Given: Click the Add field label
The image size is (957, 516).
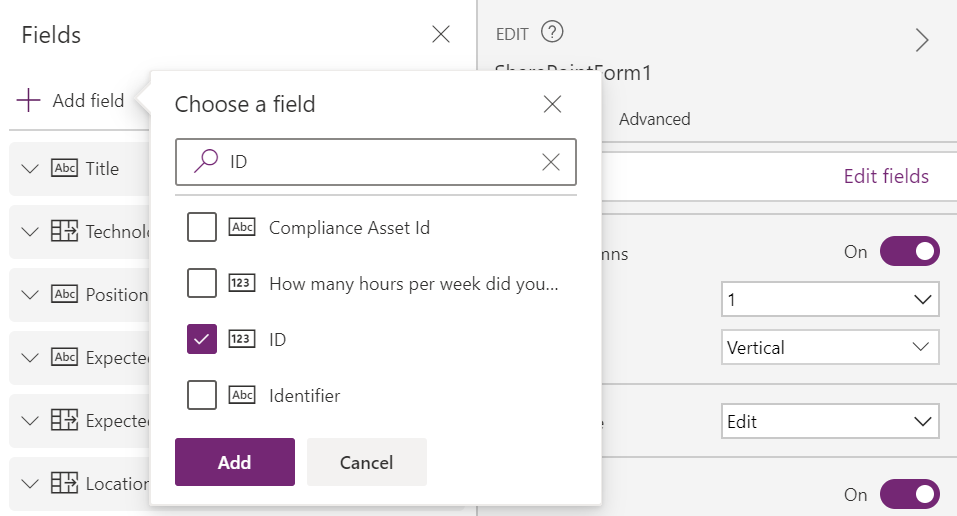Looking at the screenshot, I should tap(88, 100).
